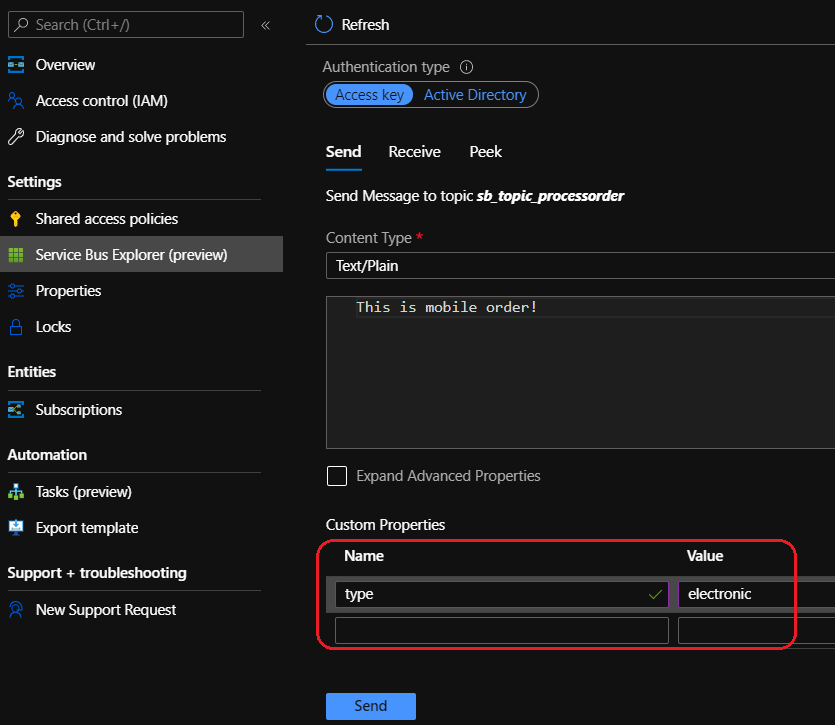Switch to the Peek tab
The height and width of the screenshot is (725, 835).
point(486,152)
